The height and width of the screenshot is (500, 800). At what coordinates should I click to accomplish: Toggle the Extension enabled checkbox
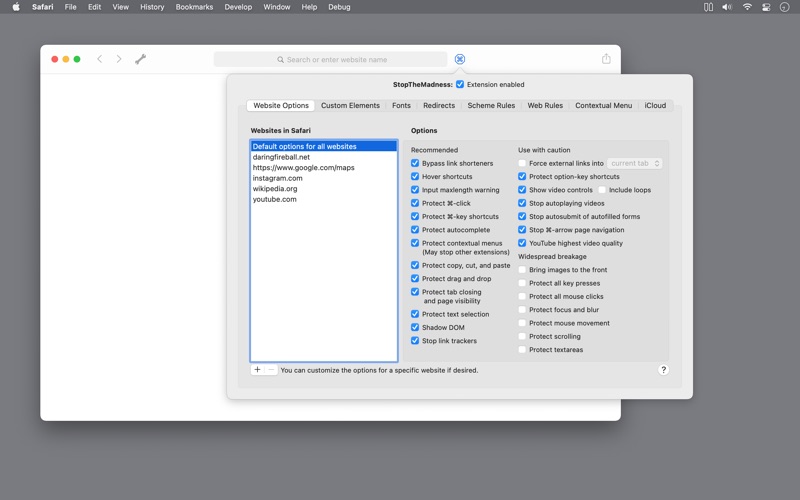click(x=460, y=85)
